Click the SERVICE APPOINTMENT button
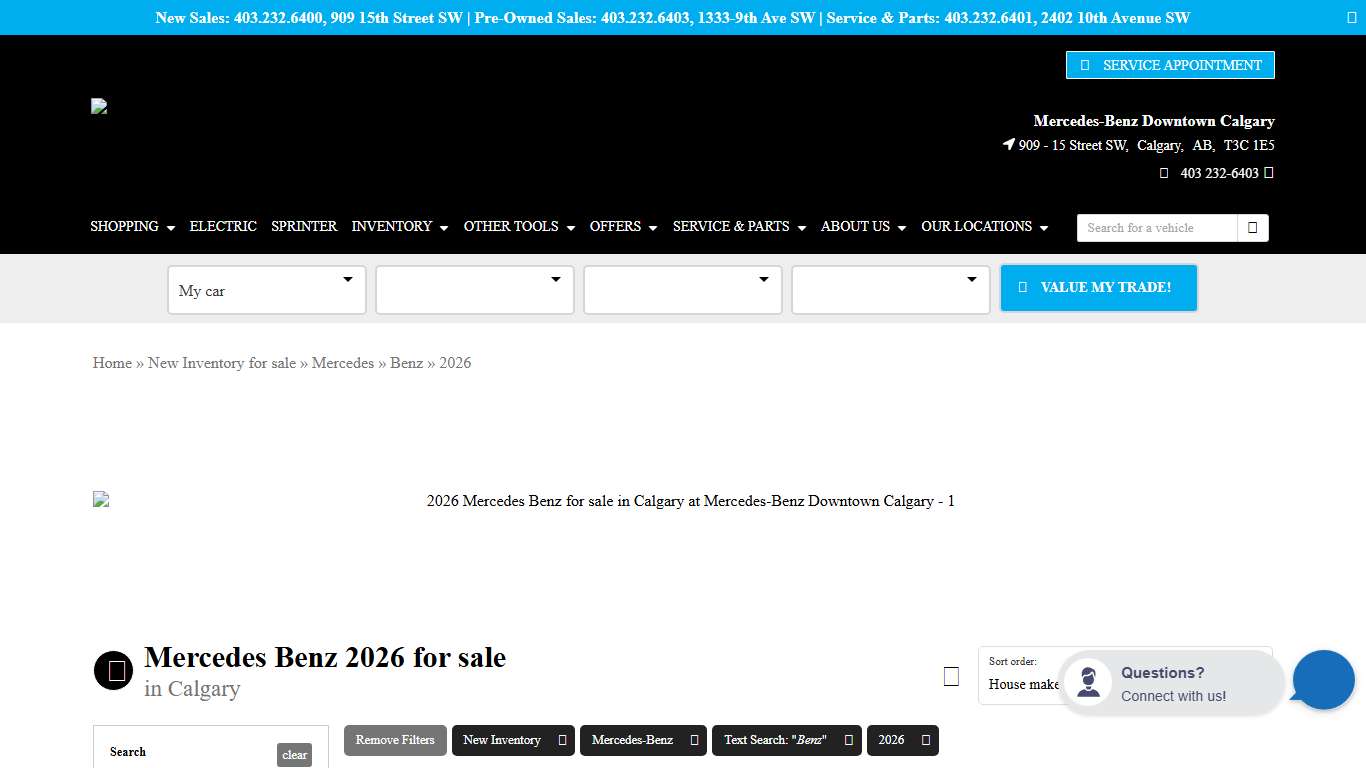The width and height of the screenshot is (1366, 768). tap(1170, 64)
